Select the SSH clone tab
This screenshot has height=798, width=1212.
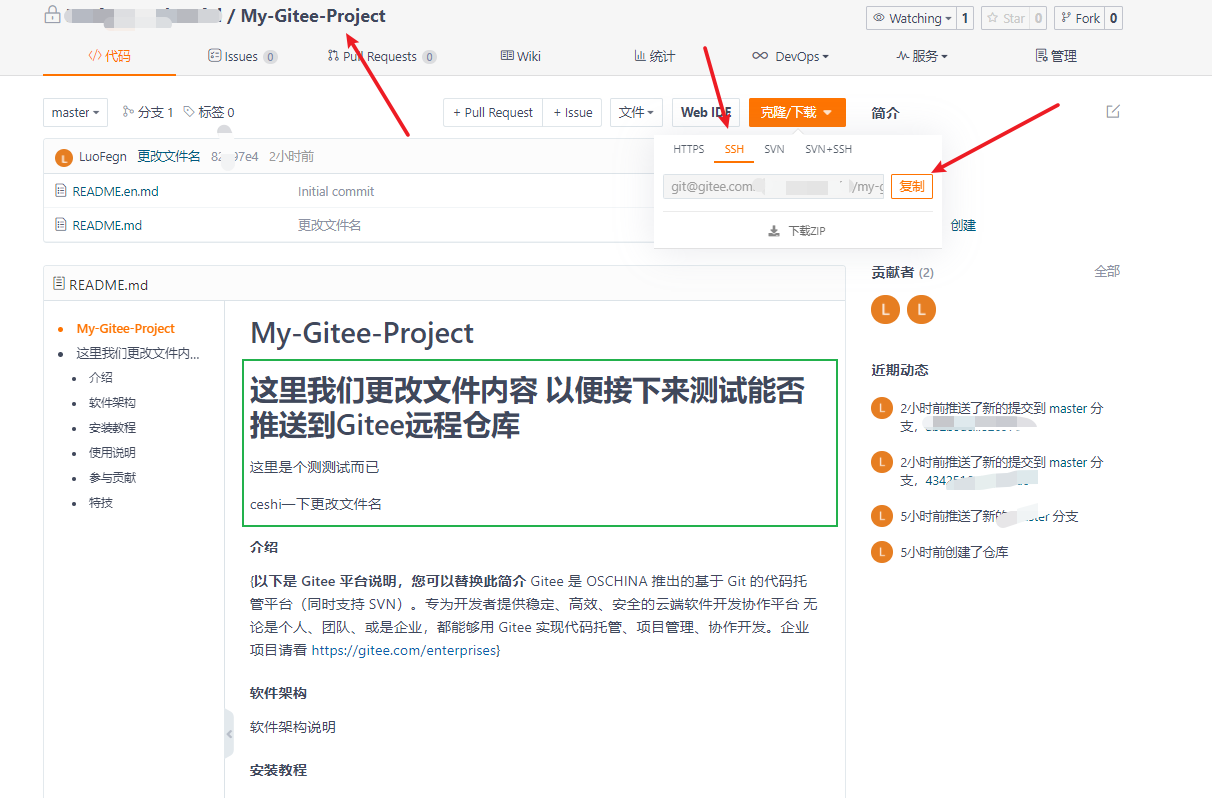pyautogui.click(x=735, y=149)
